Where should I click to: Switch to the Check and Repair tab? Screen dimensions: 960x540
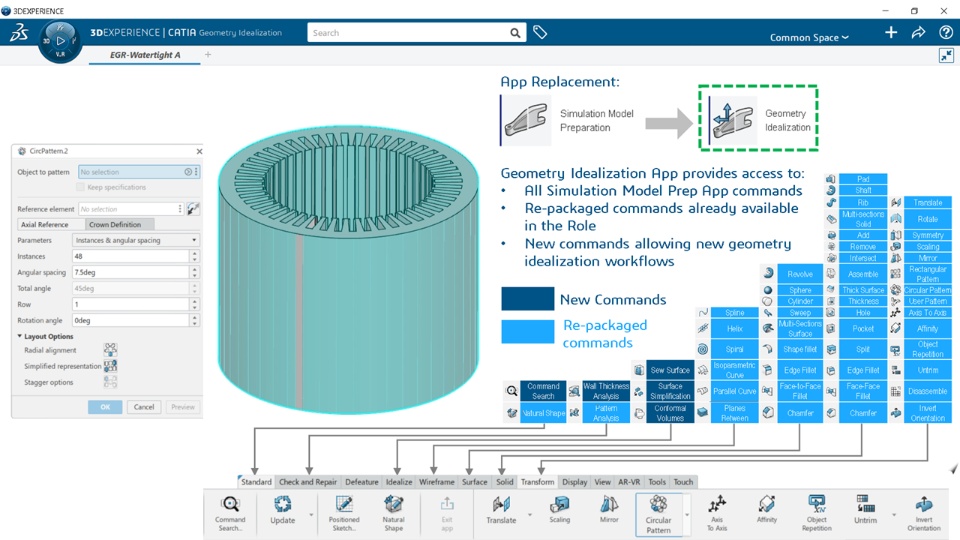pyautogui.click(x=307, y=482)
